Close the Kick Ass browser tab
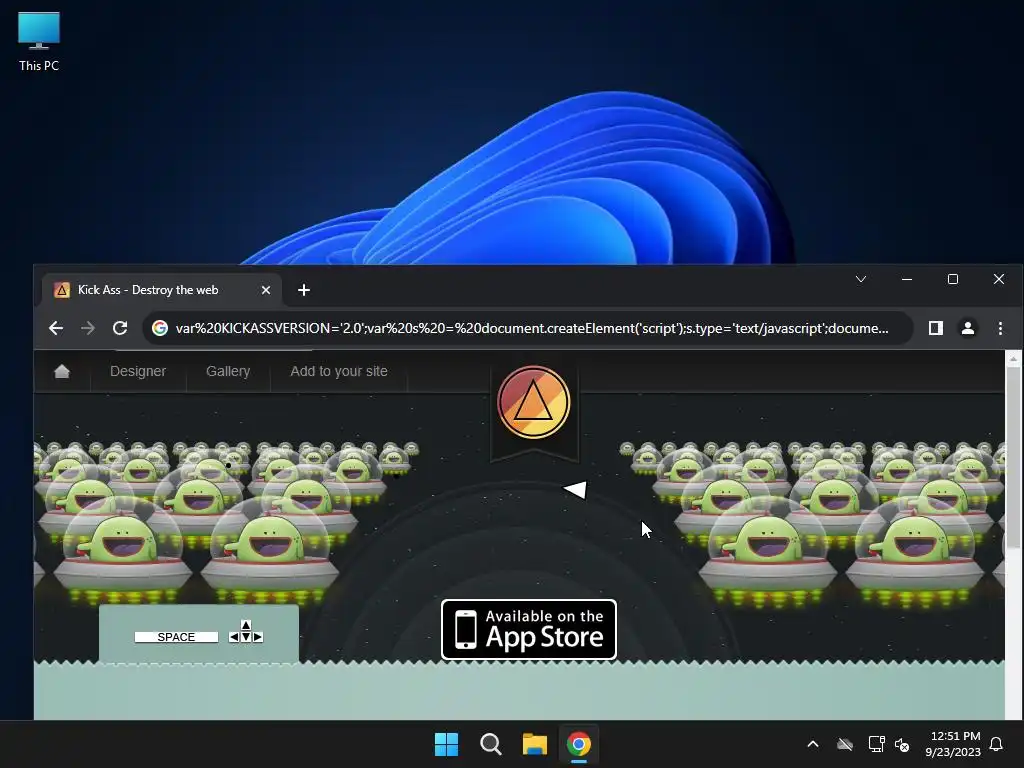 [x=266, y=290]
